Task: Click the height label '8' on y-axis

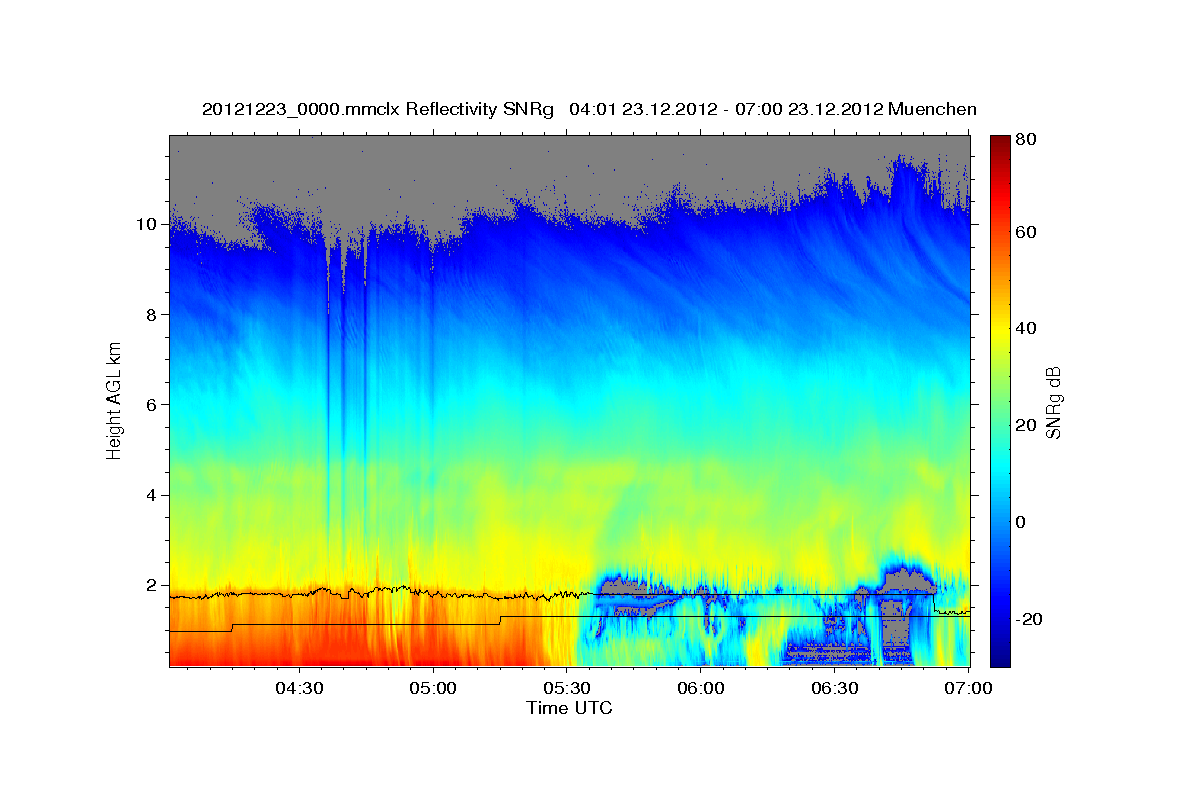Action: (x=152, y=314)
